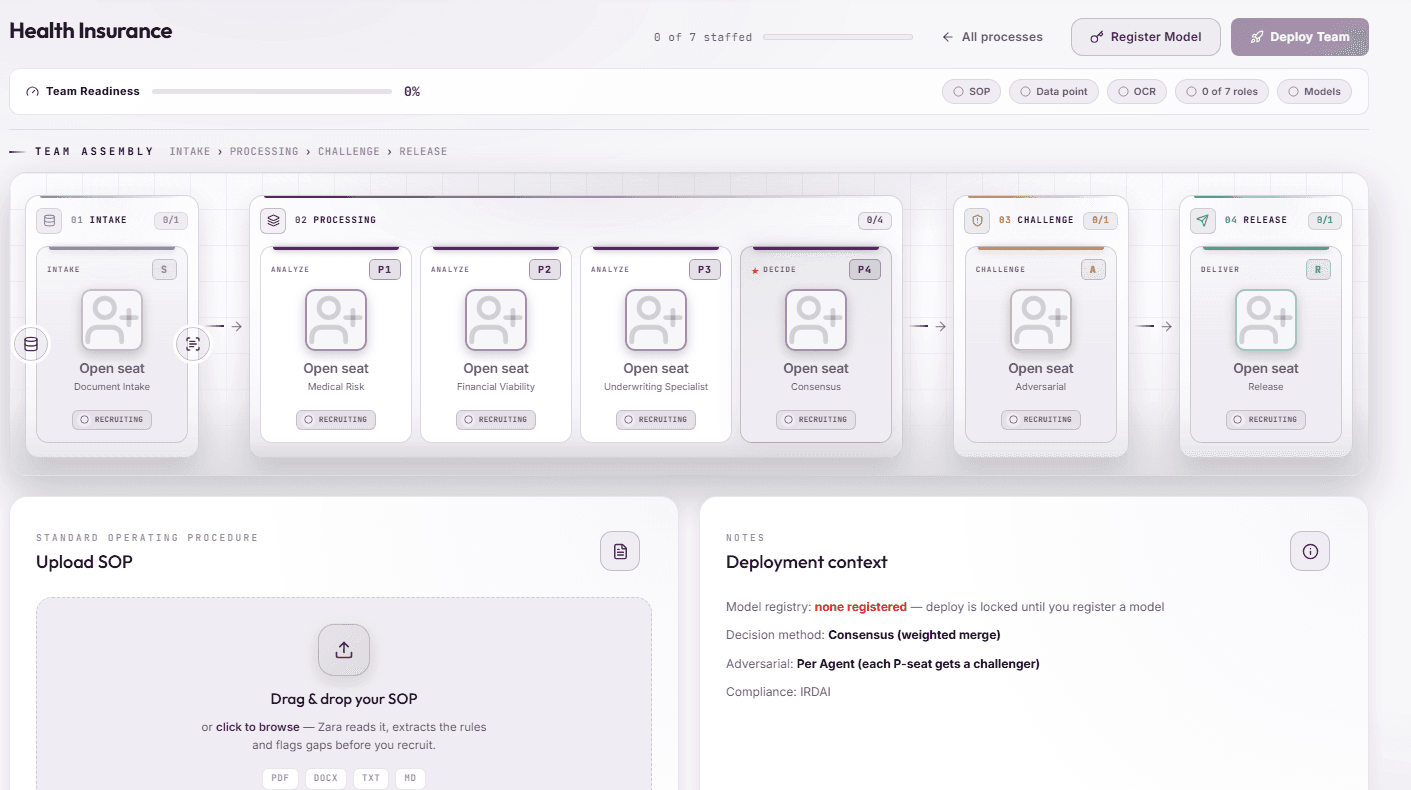
Task: Click the Health Insurance page title
Action: pos(91,31)
